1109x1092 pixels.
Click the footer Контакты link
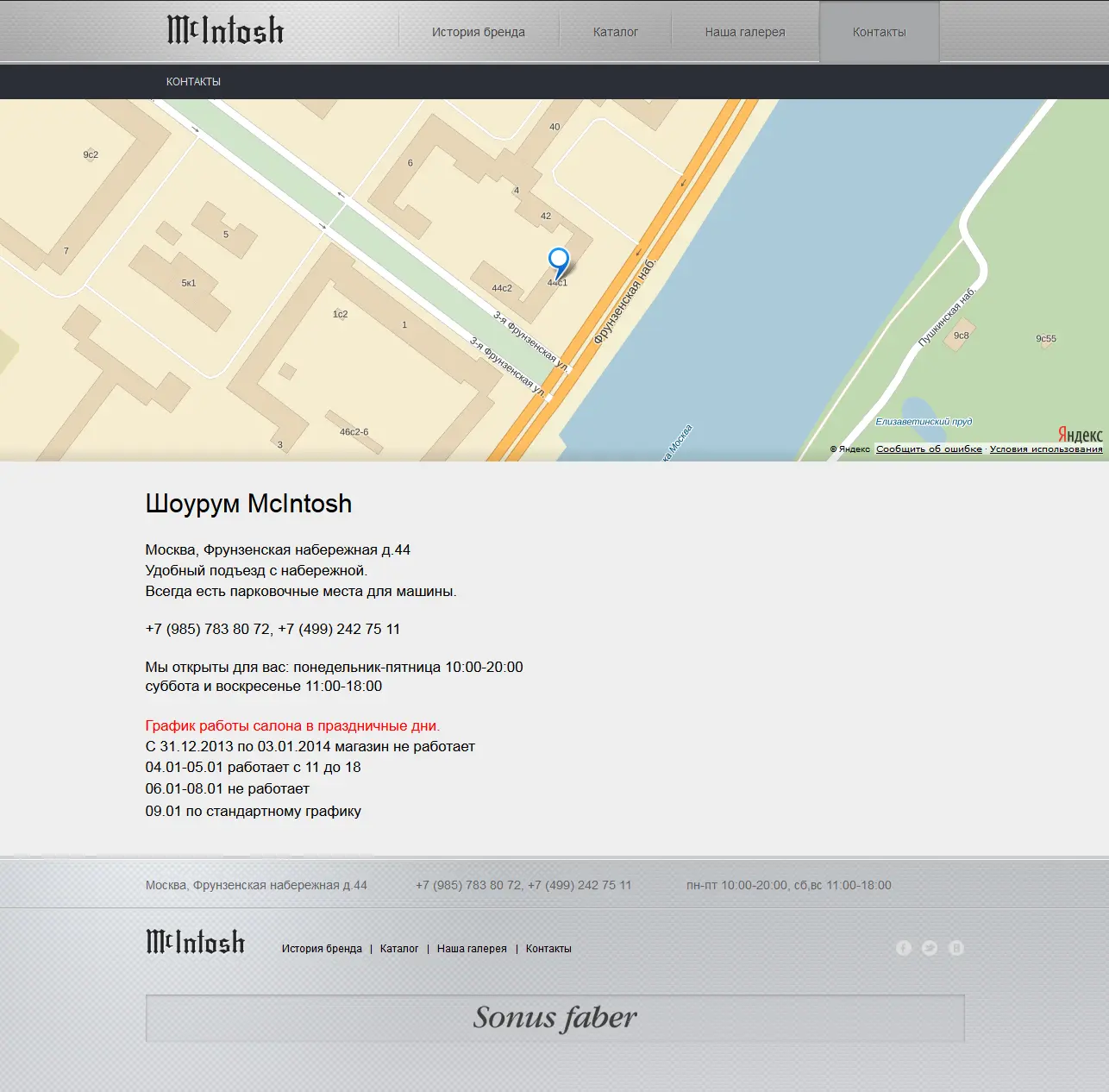point(548,949)
